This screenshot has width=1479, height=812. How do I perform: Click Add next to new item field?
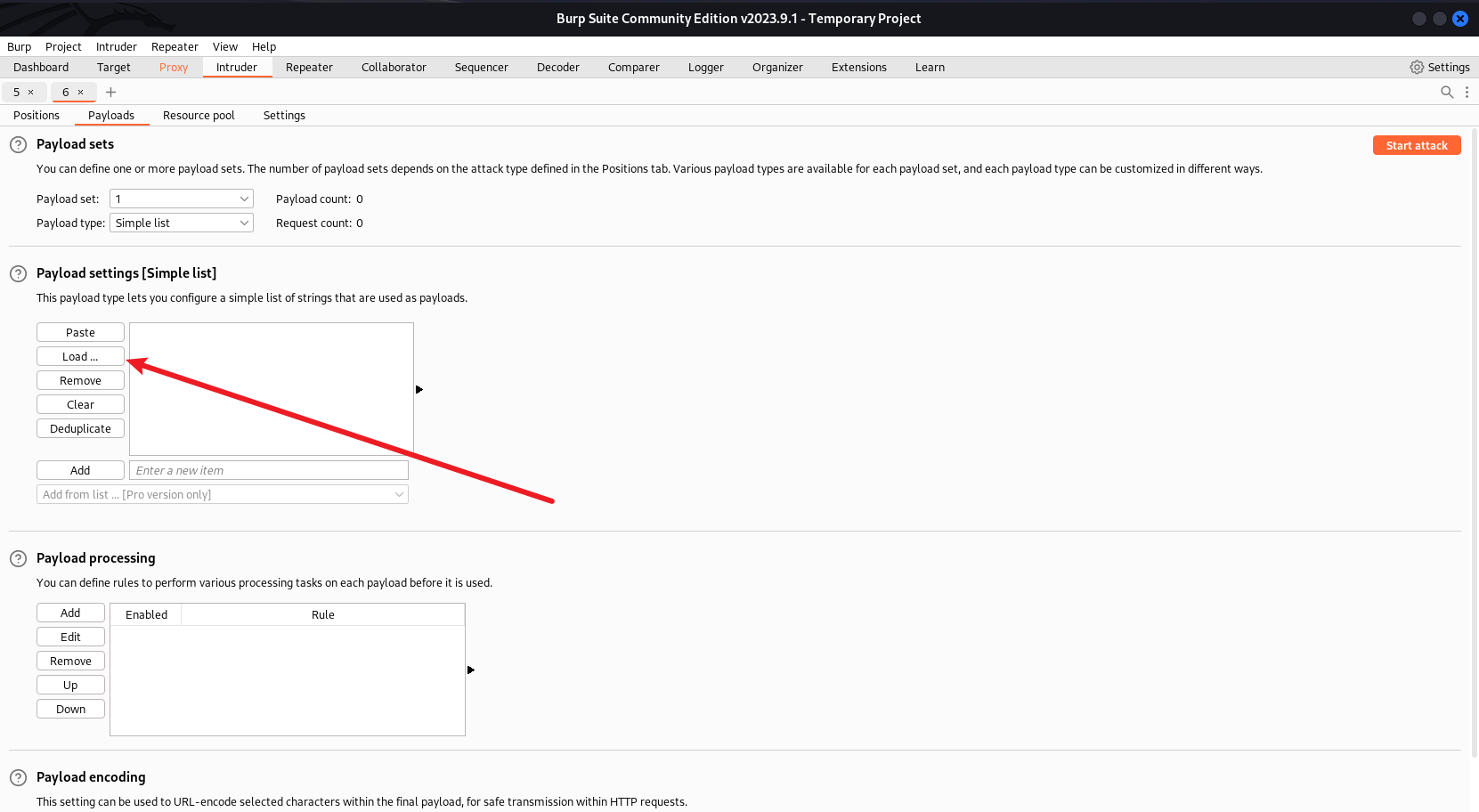(80, 470)
